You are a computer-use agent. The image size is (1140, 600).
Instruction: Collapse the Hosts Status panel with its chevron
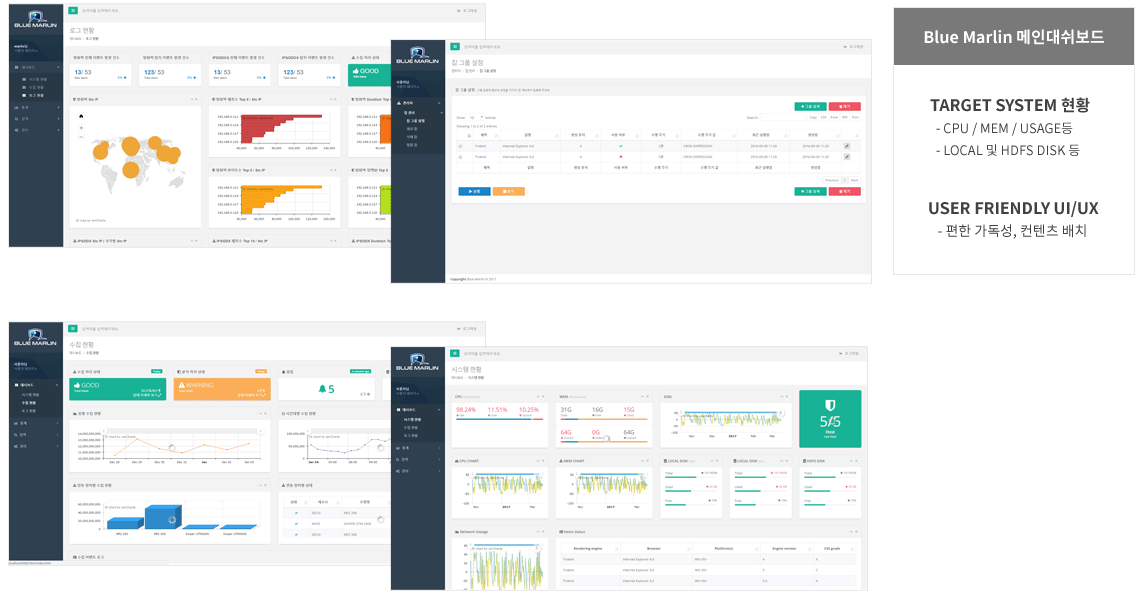point(851,532)
